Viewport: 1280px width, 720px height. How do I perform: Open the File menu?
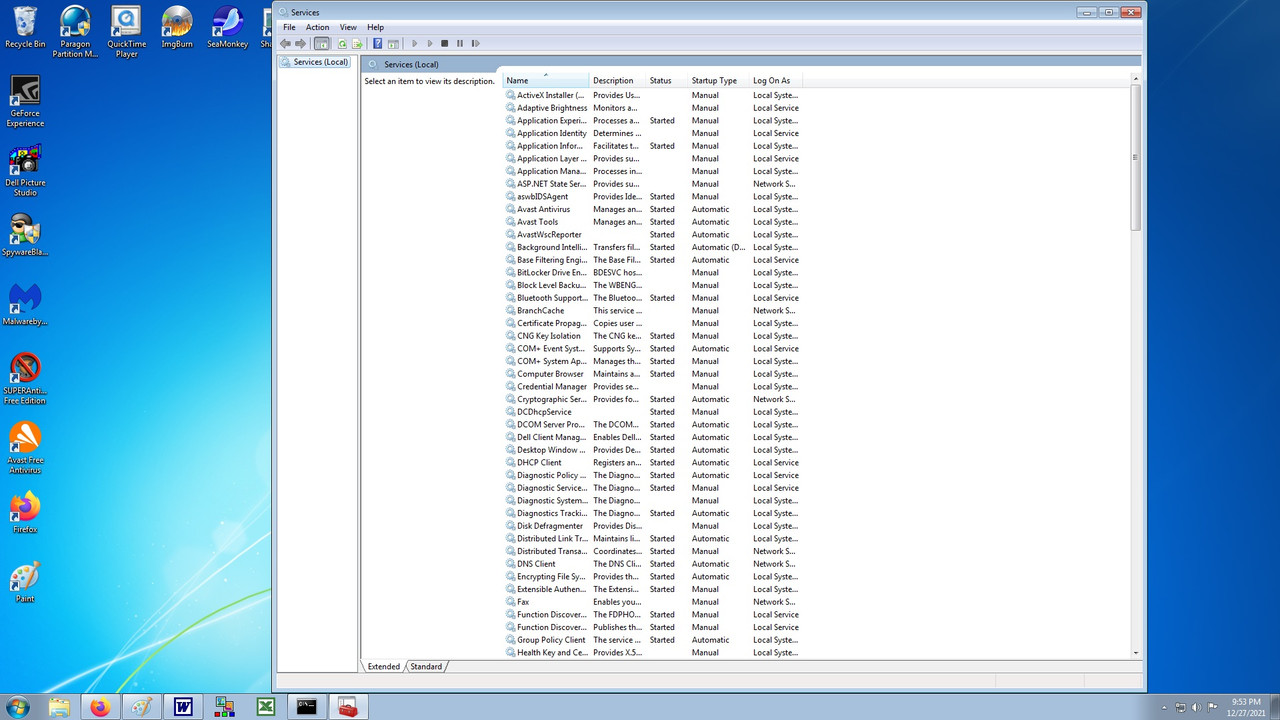289,27
